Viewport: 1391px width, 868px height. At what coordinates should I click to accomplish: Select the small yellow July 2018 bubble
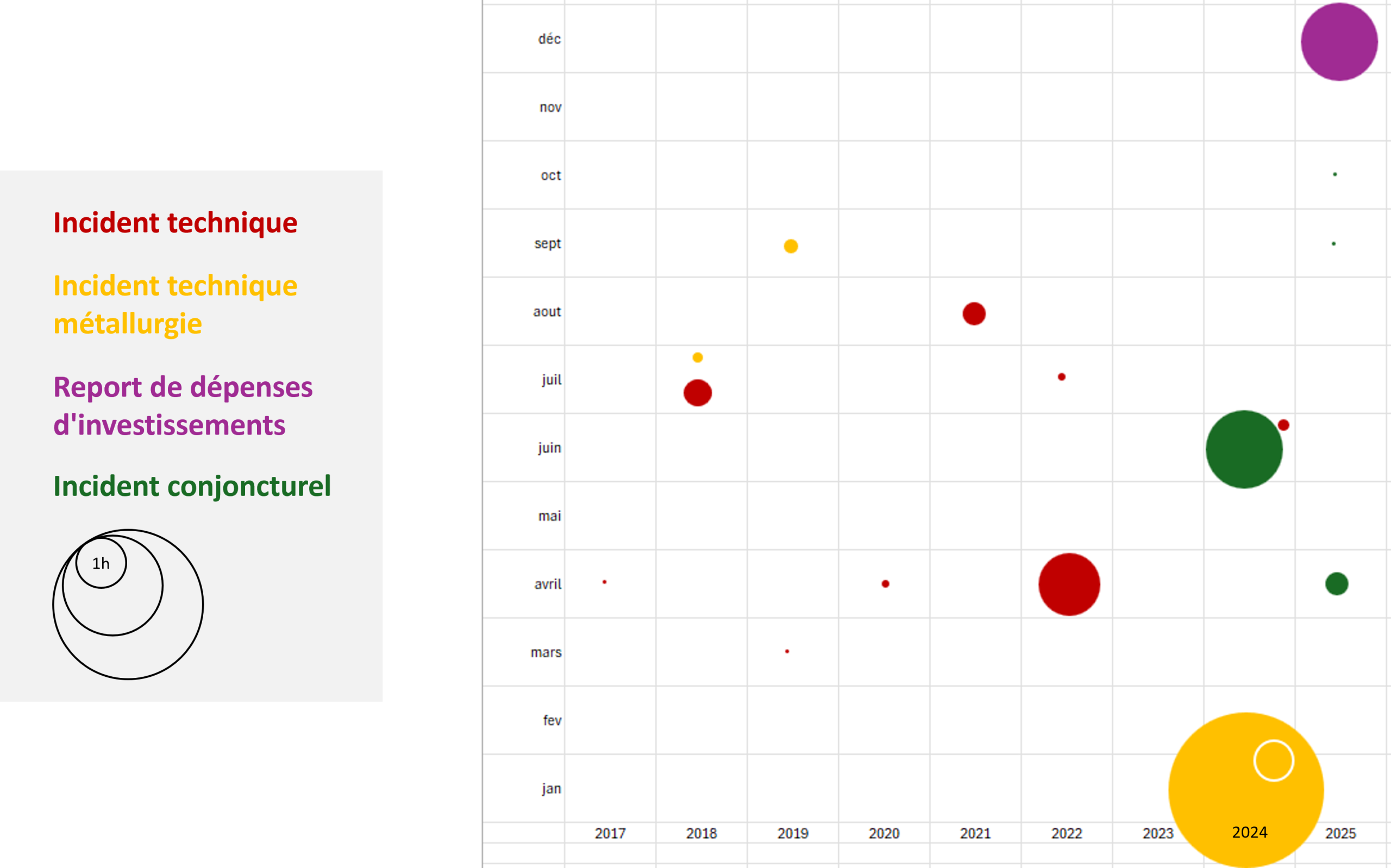698,357
